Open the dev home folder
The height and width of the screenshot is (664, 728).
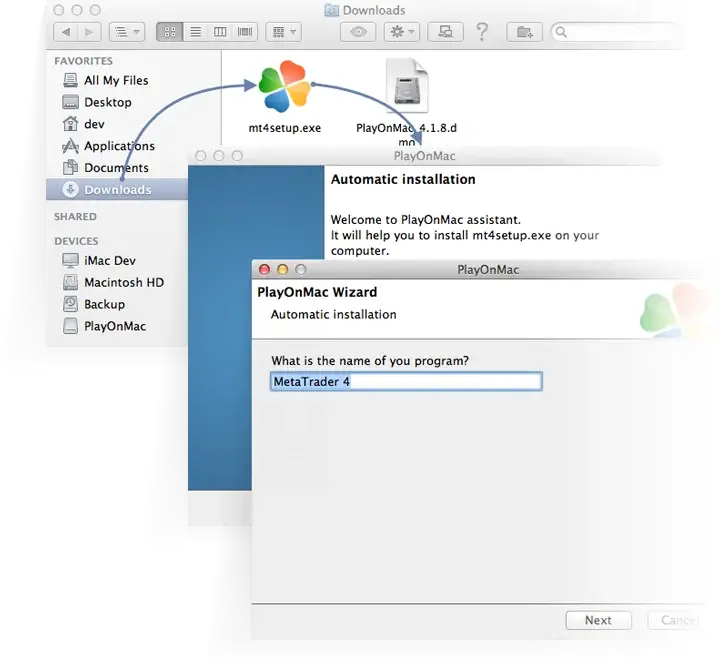coord(94,124)
